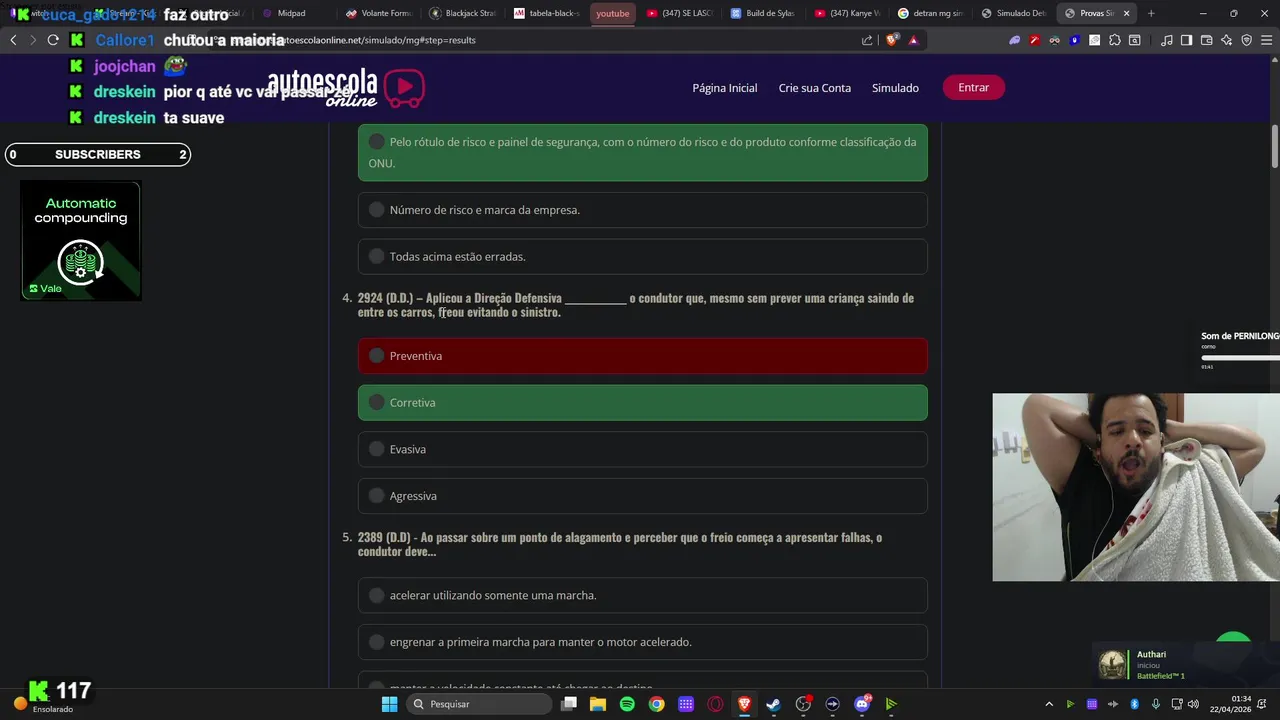1280x720 pixels.
Task: Click the Brave VPN shield icon
Action: pyautogui.click(x=1246, y=40)
